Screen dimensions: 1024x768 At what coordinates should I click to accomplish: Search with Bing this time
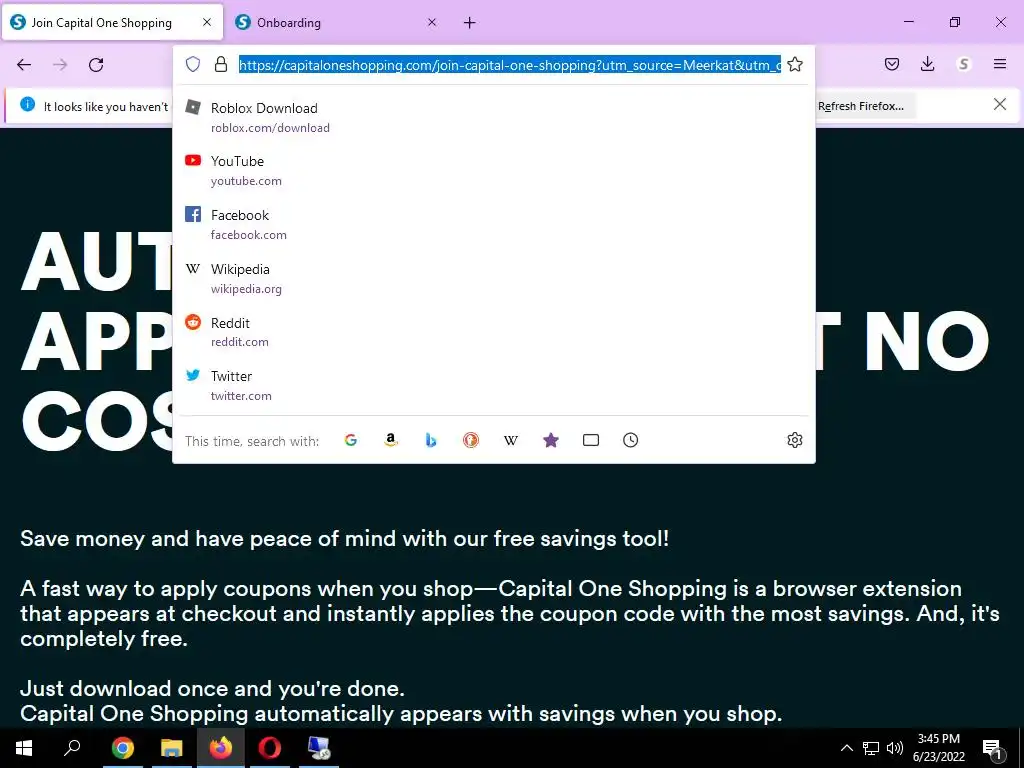[431, 440]
